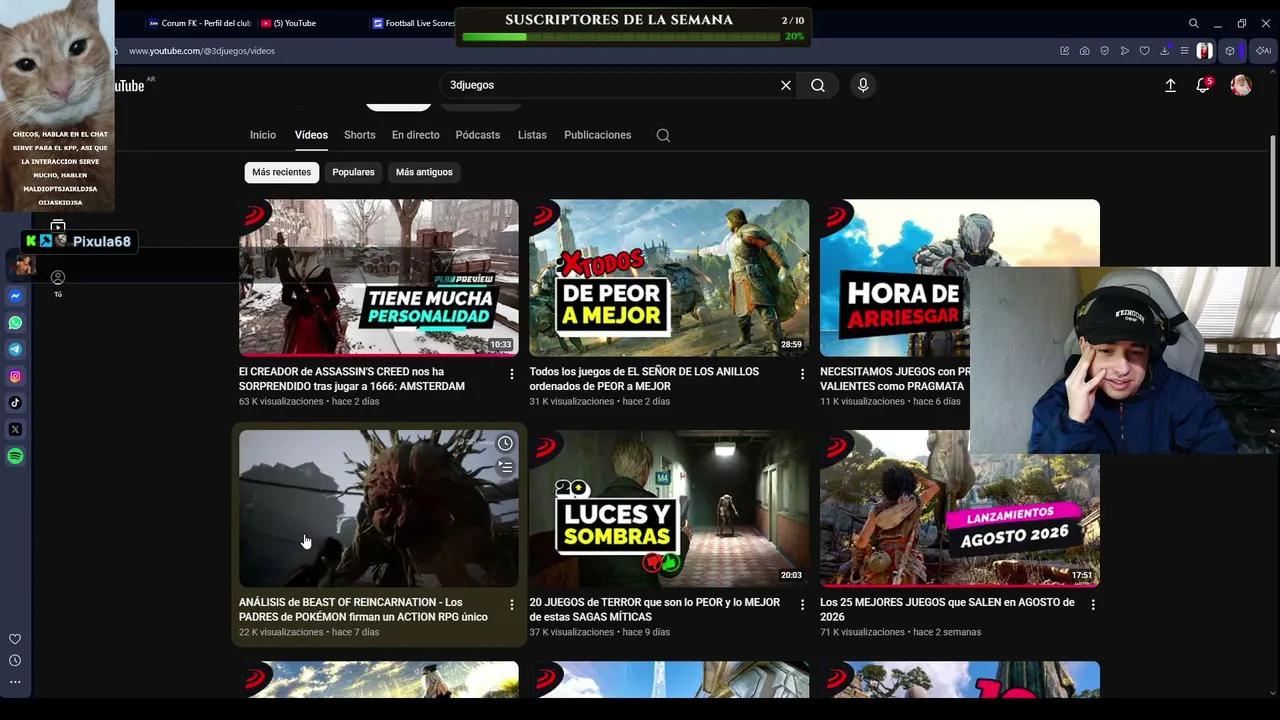The image size is (1280, 720).
Task: Open browsing history clock in sidebar
Action: point(15,660)
